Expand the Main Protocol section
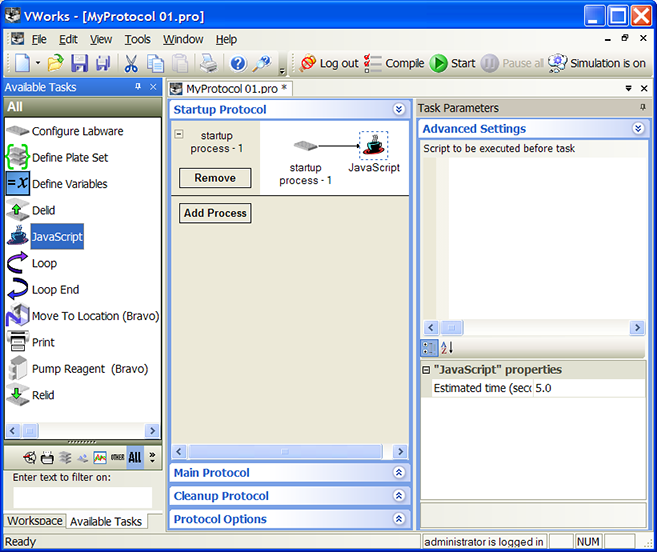 [399, 473]
